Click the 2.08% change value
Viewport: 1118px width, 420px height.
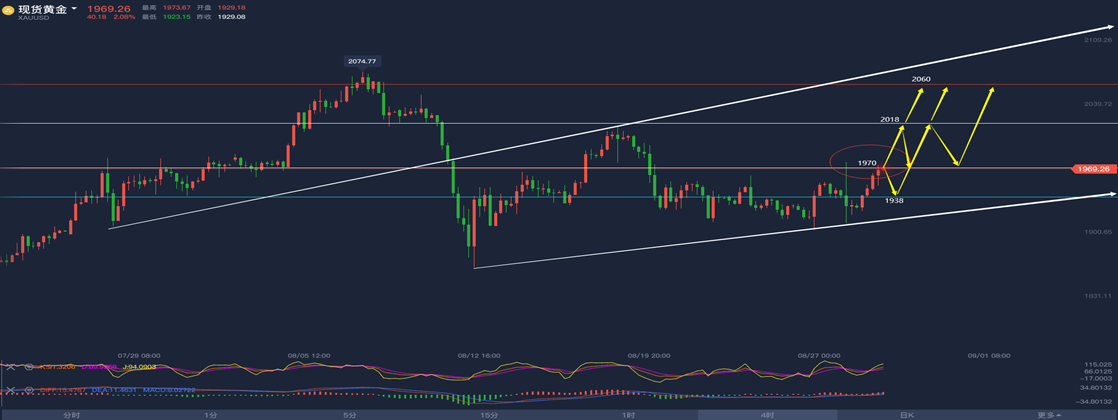[x=124, y=17]
